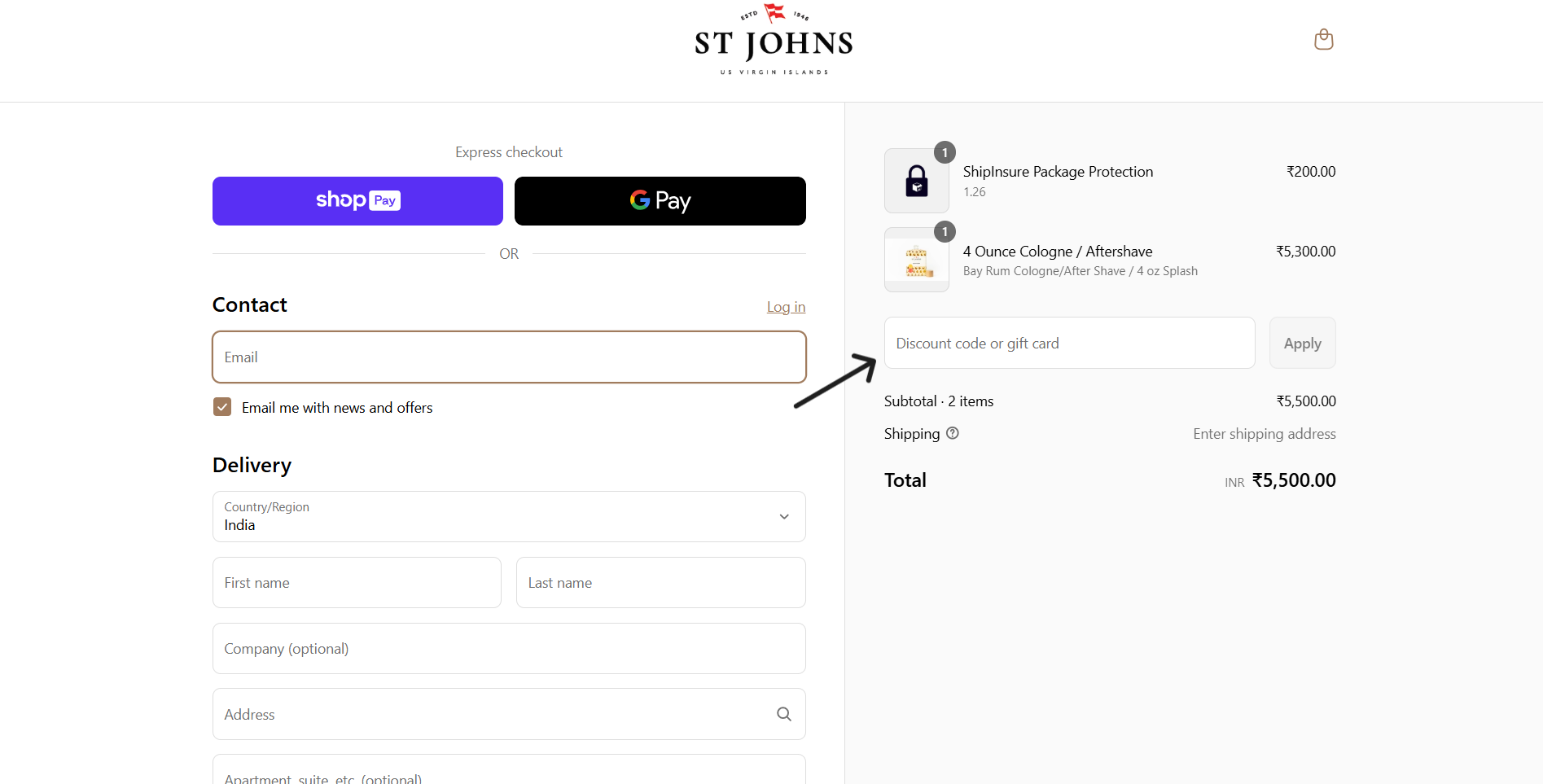Focus the Address input field

489,714
